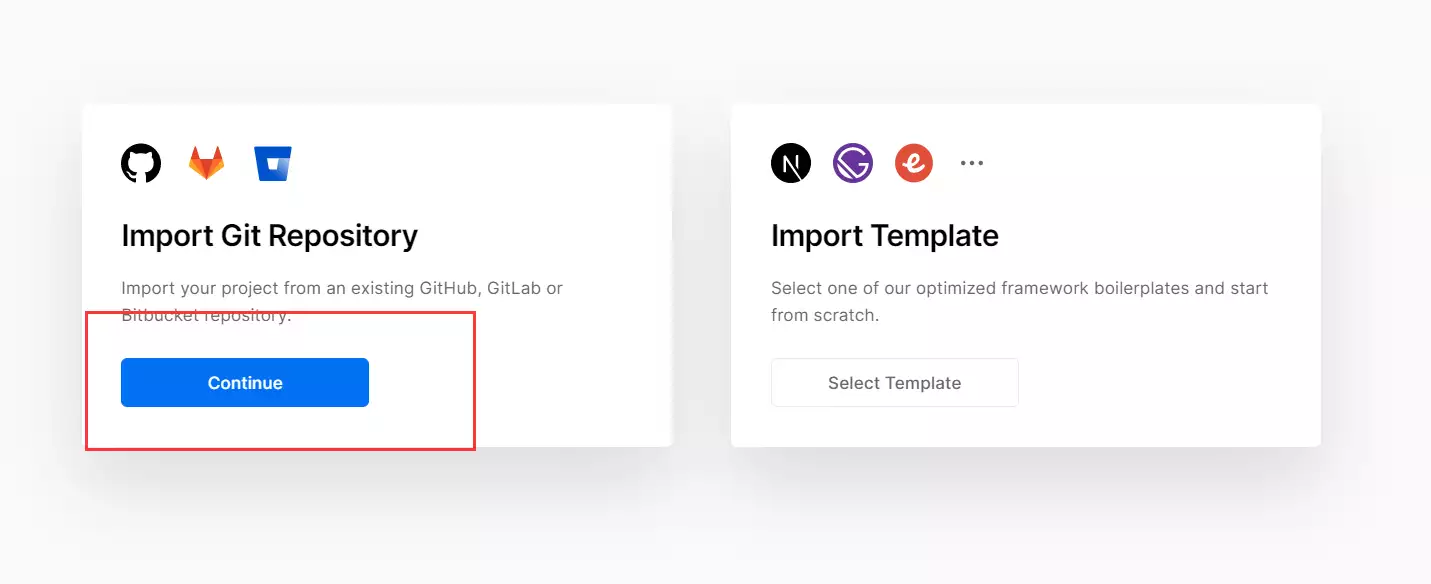Click the Import Template heading
The width and height of the screenshot is (1431, 584).
pyautogui.click(x=885, y=236)
